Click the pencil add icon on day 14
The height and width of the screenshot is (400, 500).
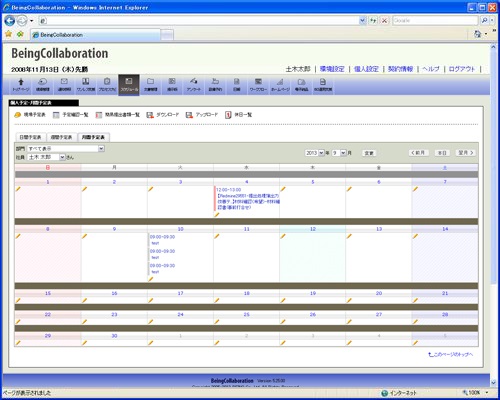(415, 236)
